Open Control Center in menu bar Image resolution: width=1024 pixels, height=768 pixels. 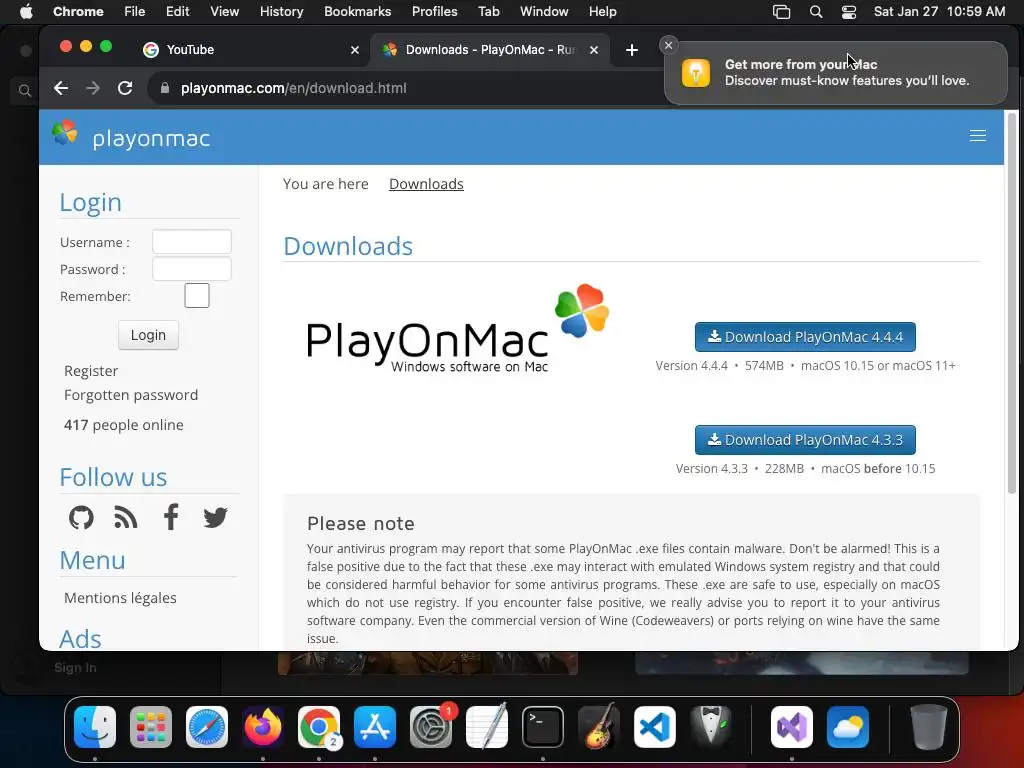point(848,12)
